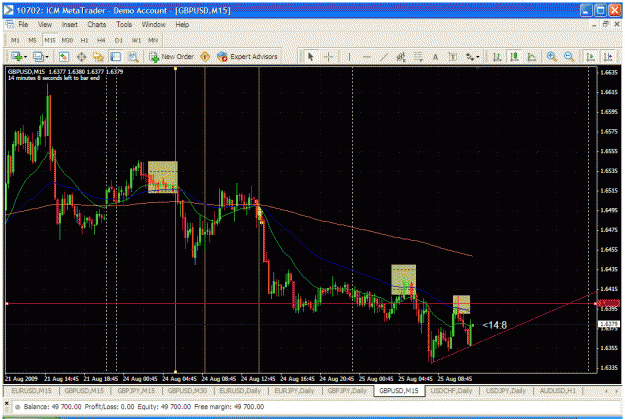
Task: Switch to the EURUSD,Daily chart tab
Action: 240,391
